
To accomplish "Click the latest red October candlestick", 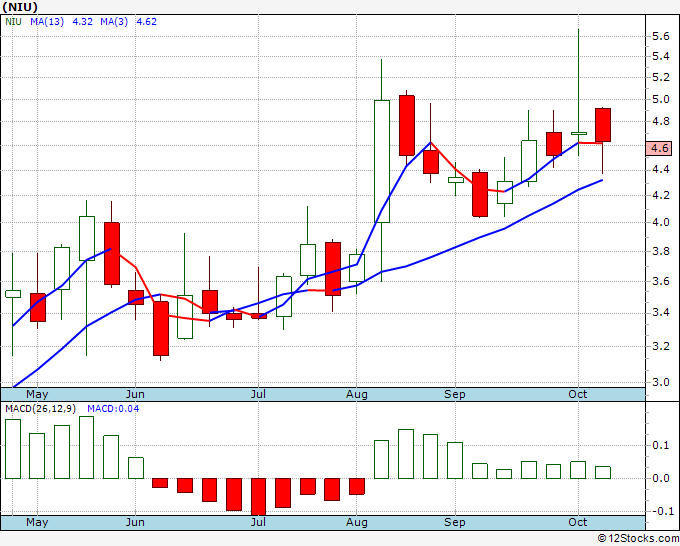I will [603, 125].
